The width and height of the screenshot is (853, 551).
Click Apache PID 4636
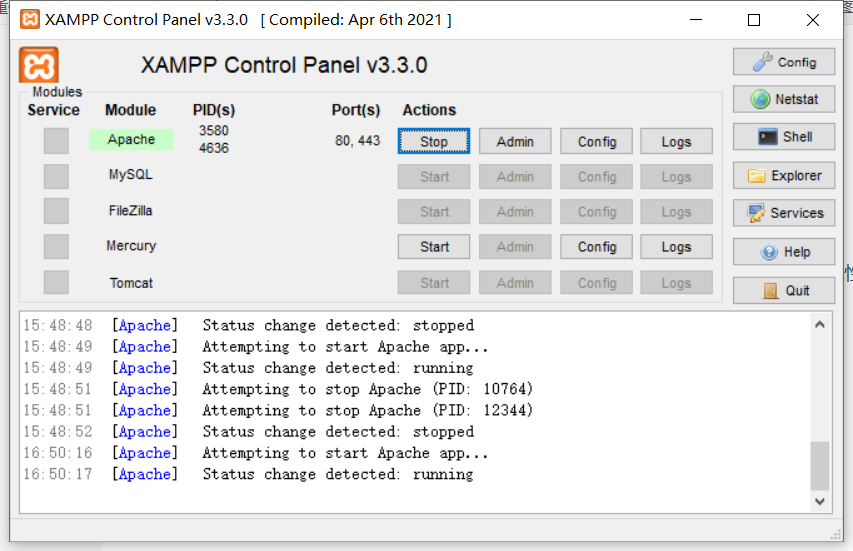point(214,148)
